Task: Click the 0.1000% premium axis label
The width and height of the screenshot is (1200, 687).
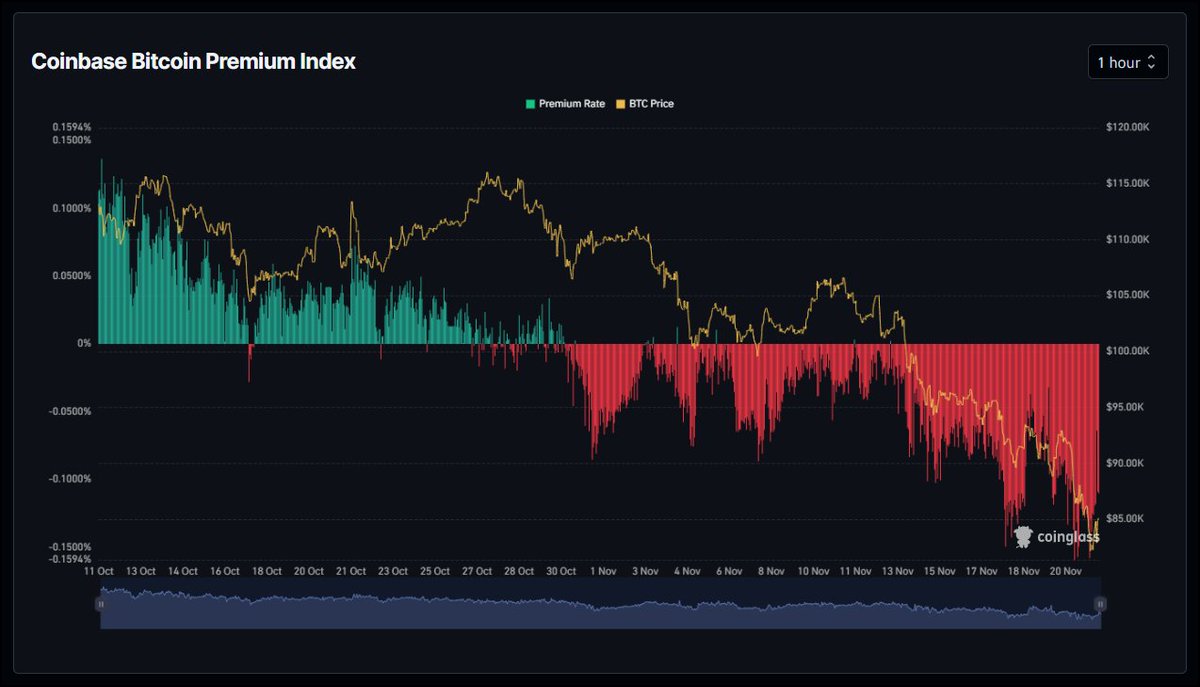Action: pos(71,208)
